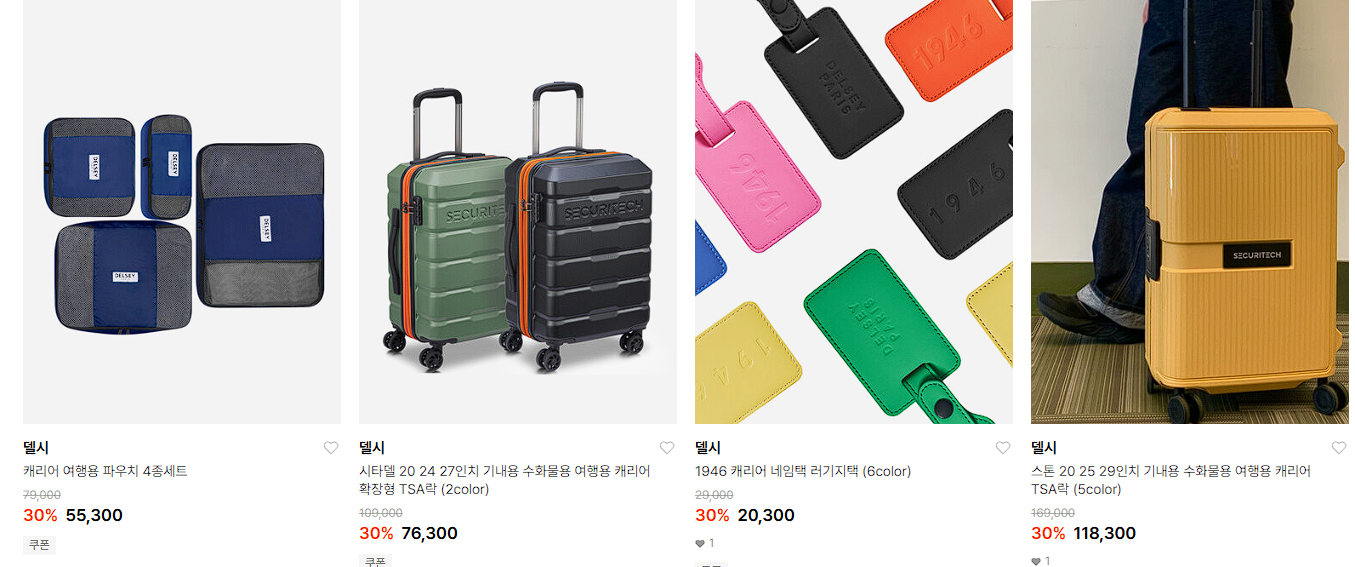Like the 캐리어 여행용 파우치 4종세트 heart icon
Image resolution: width=1355 pixels, height=567 pixels.
point(331,448)
